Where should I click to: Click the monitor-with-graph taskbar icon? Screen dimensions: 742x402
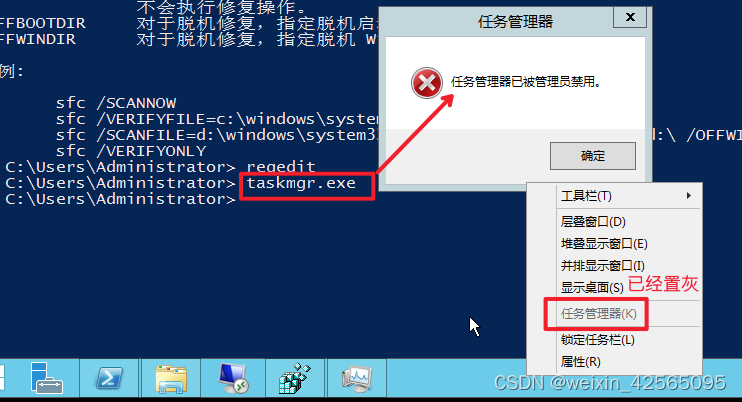[x=356, y=378]
